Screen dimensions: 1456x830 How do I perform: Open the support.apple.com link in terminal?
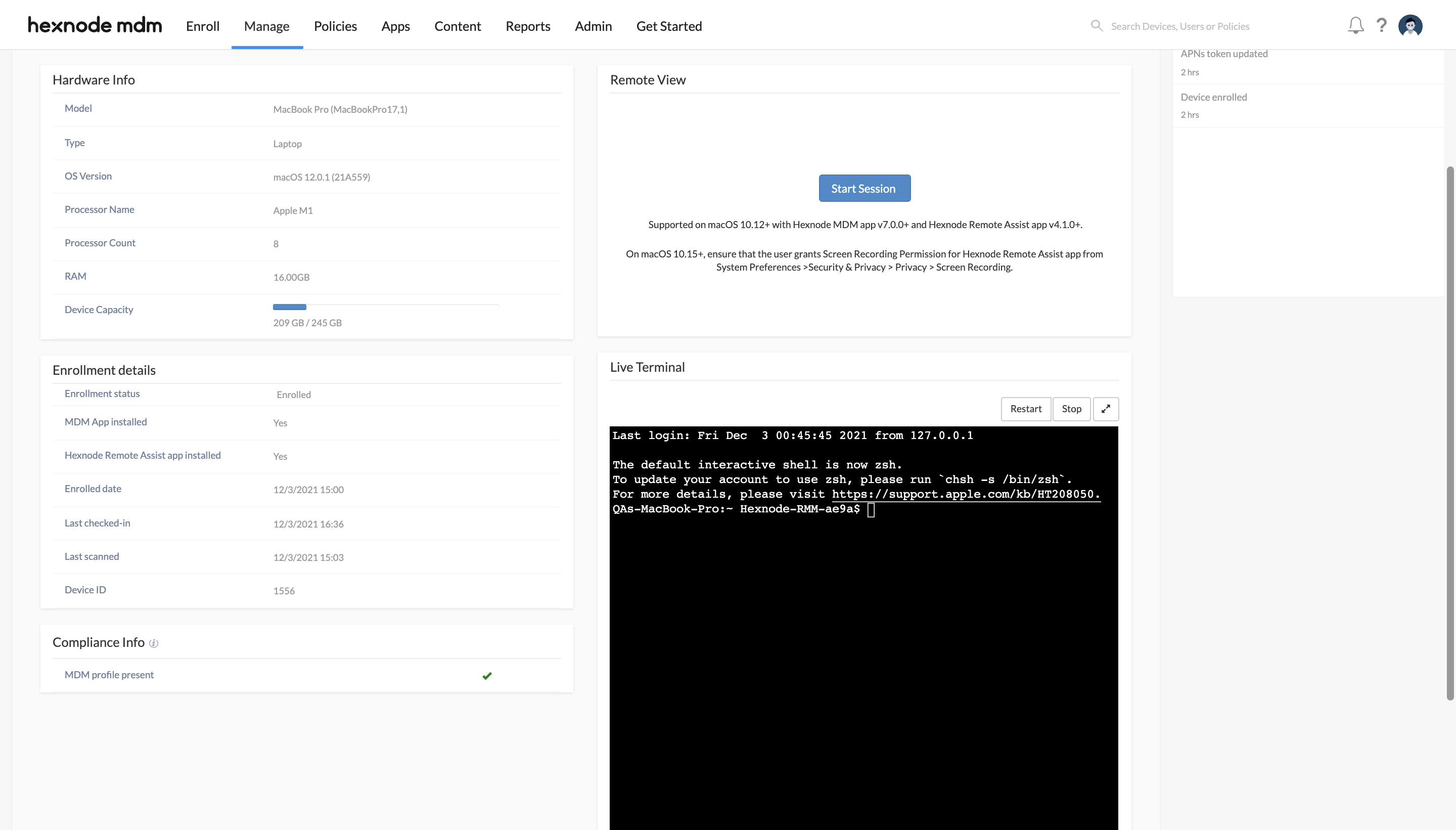click(x=966, y=494)
